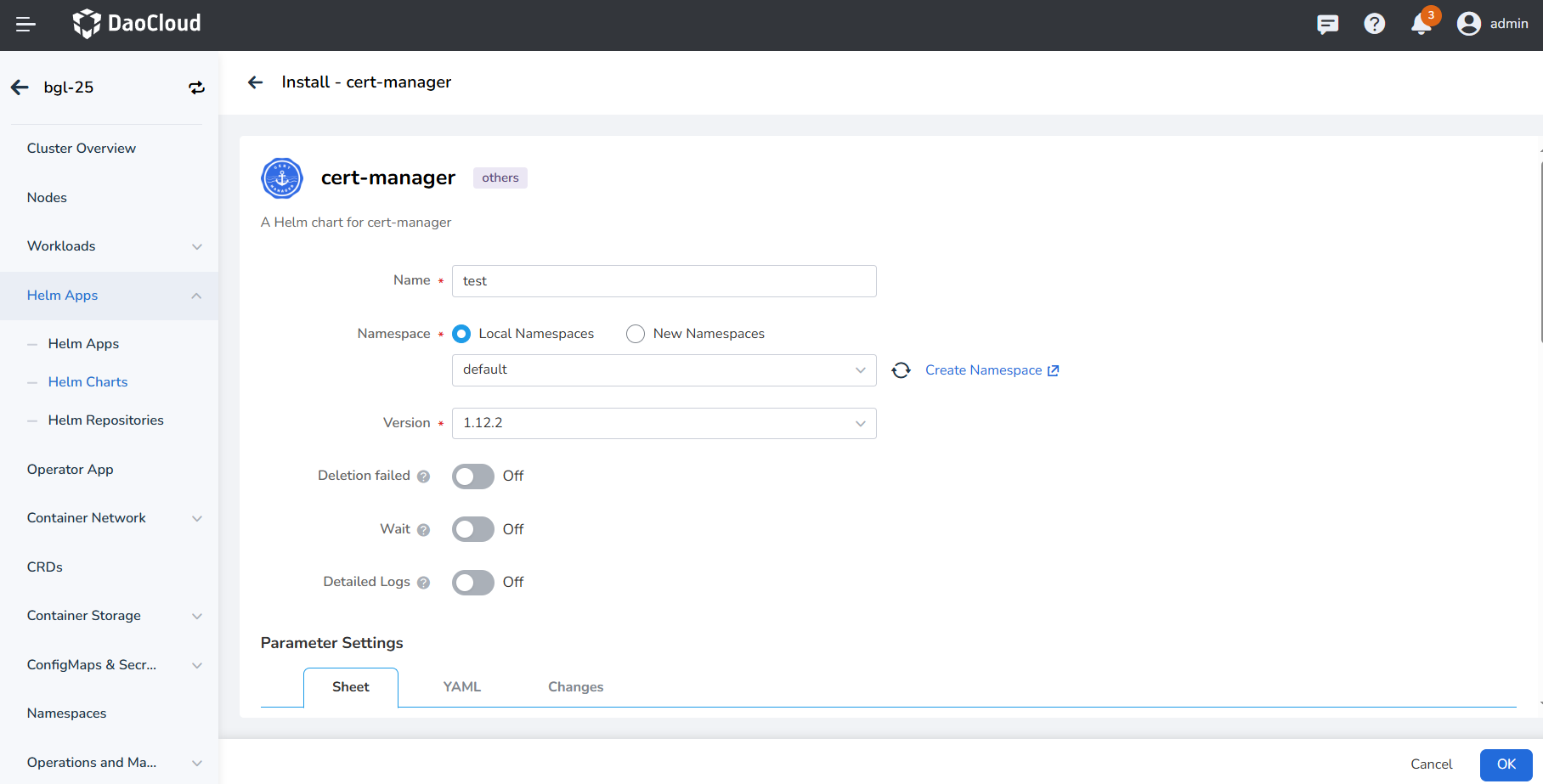The height and width of the screenshot is (784, 1543).
Task: Refresh the namespace list
Action: pos(901,370)
